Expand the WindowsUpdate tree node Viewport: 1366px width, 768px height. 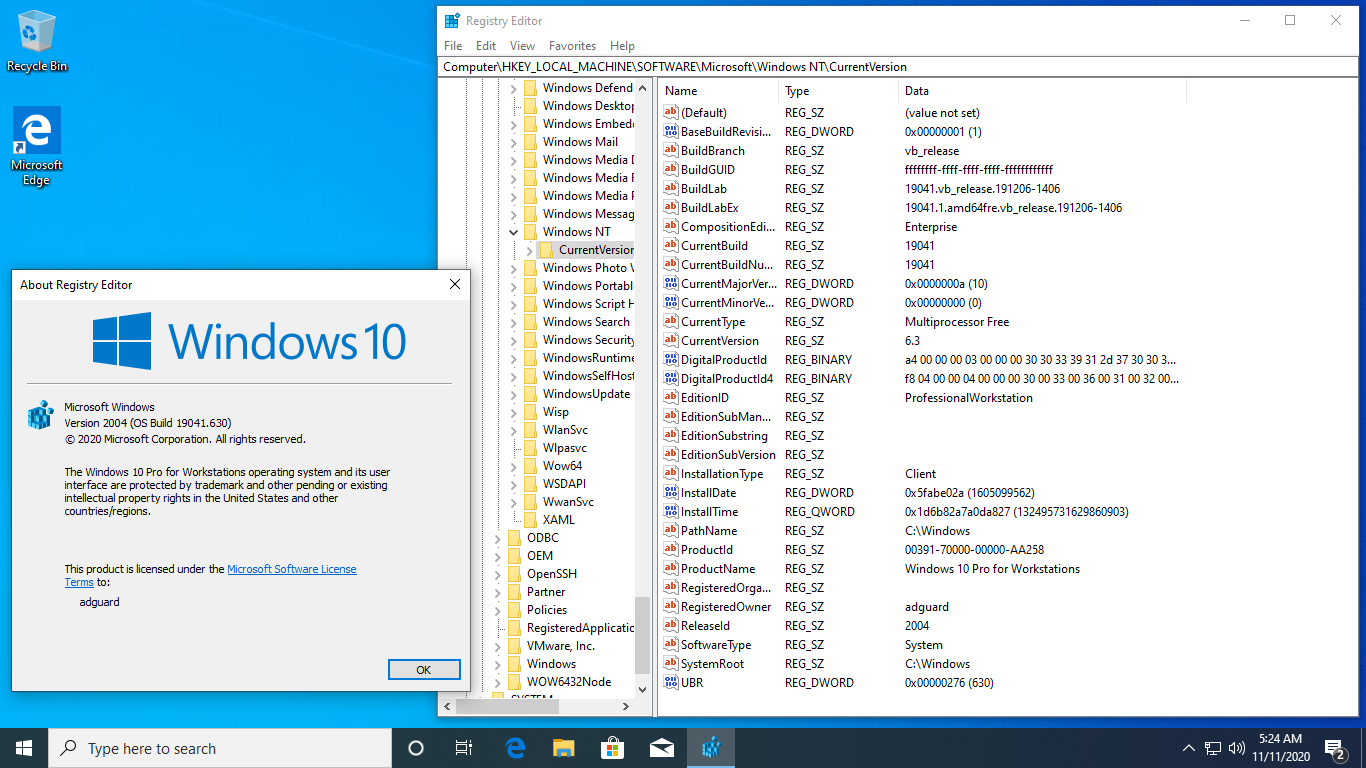514,394
